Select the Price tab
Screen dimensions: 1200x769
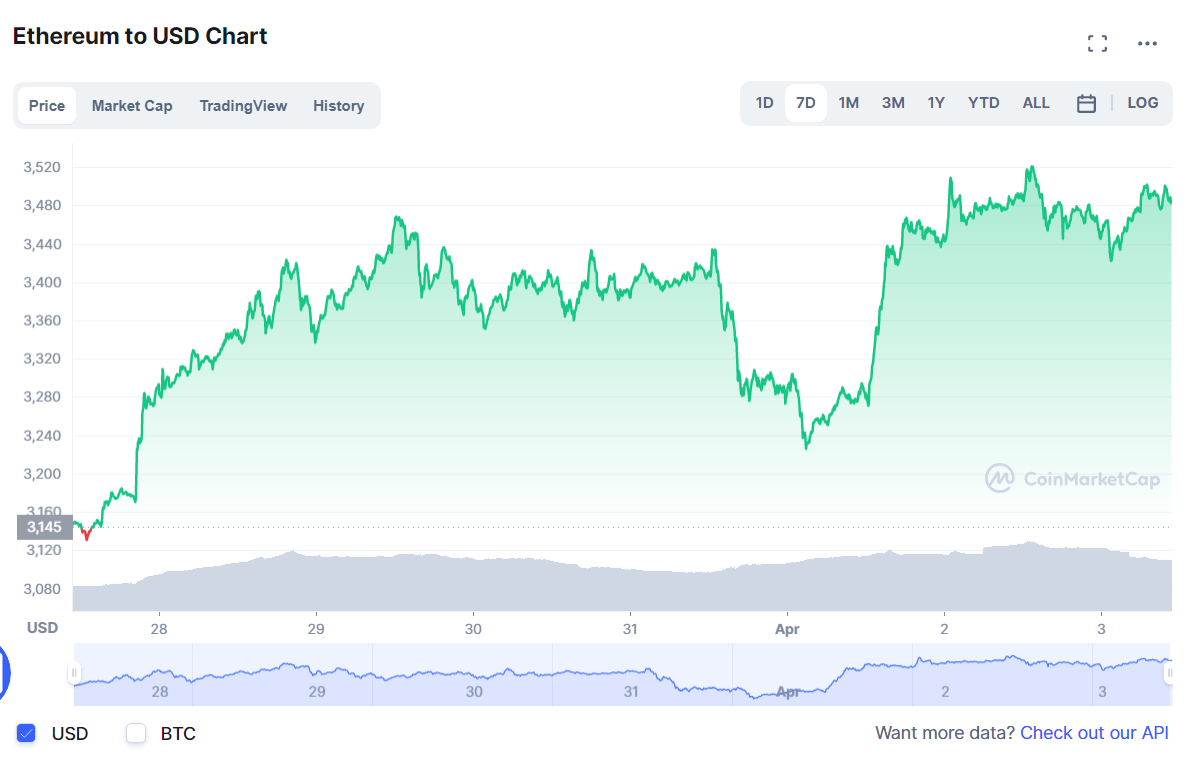point(47,105)
